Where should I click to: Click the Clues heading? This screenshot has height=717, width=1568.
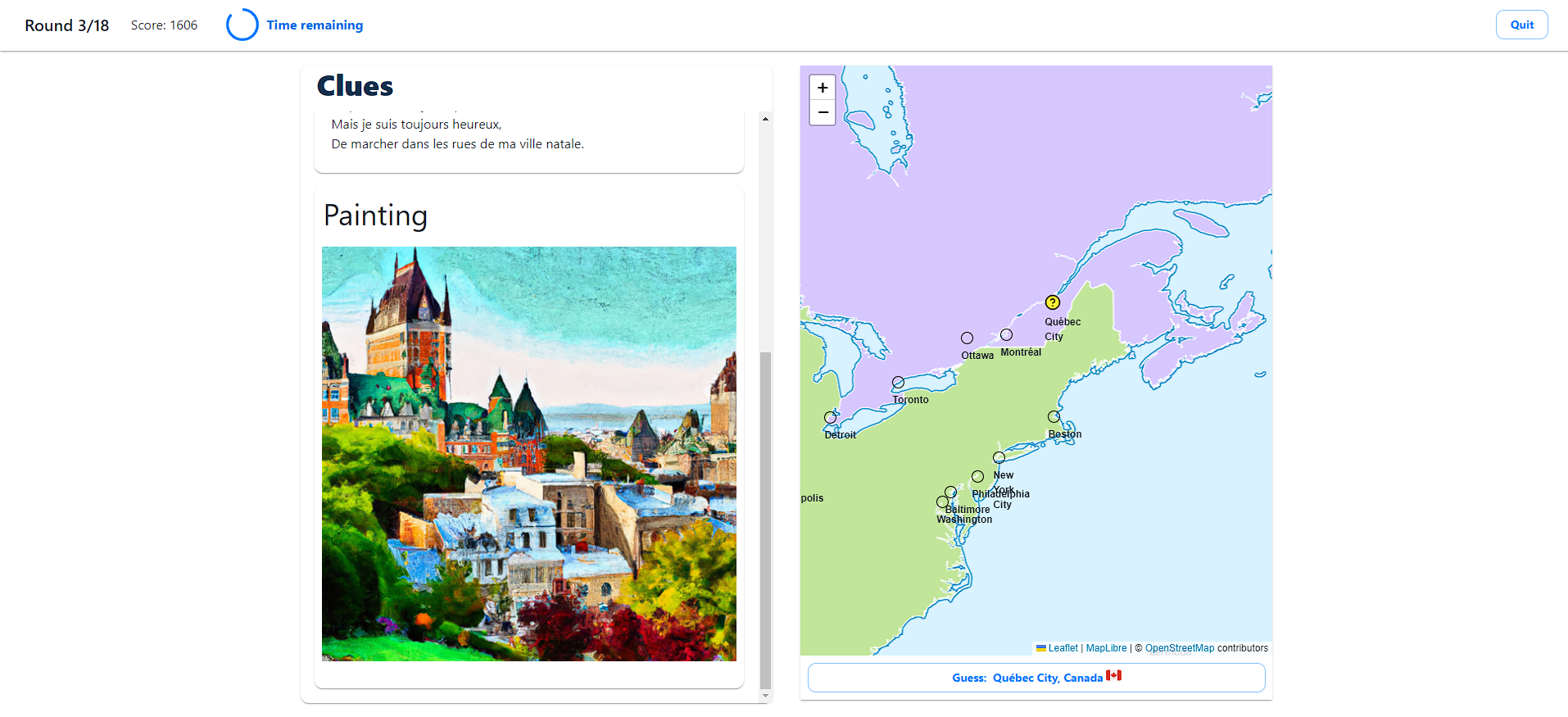pyautogui.click(x=355, y=86)
